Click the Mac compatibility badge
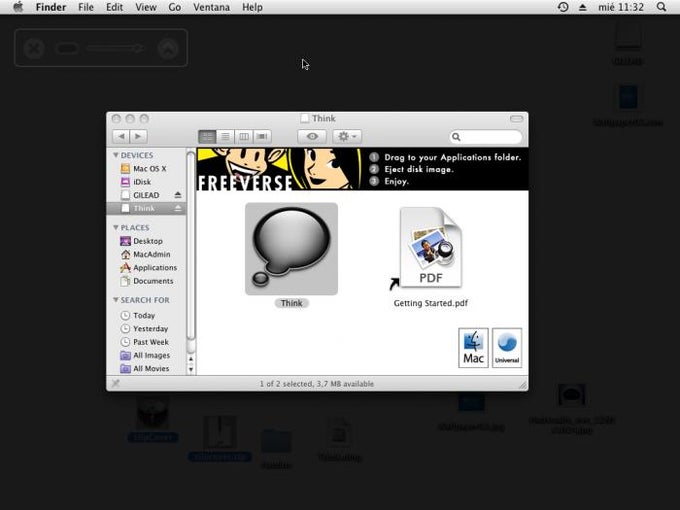The image size is (680, 510). (473, 348)
